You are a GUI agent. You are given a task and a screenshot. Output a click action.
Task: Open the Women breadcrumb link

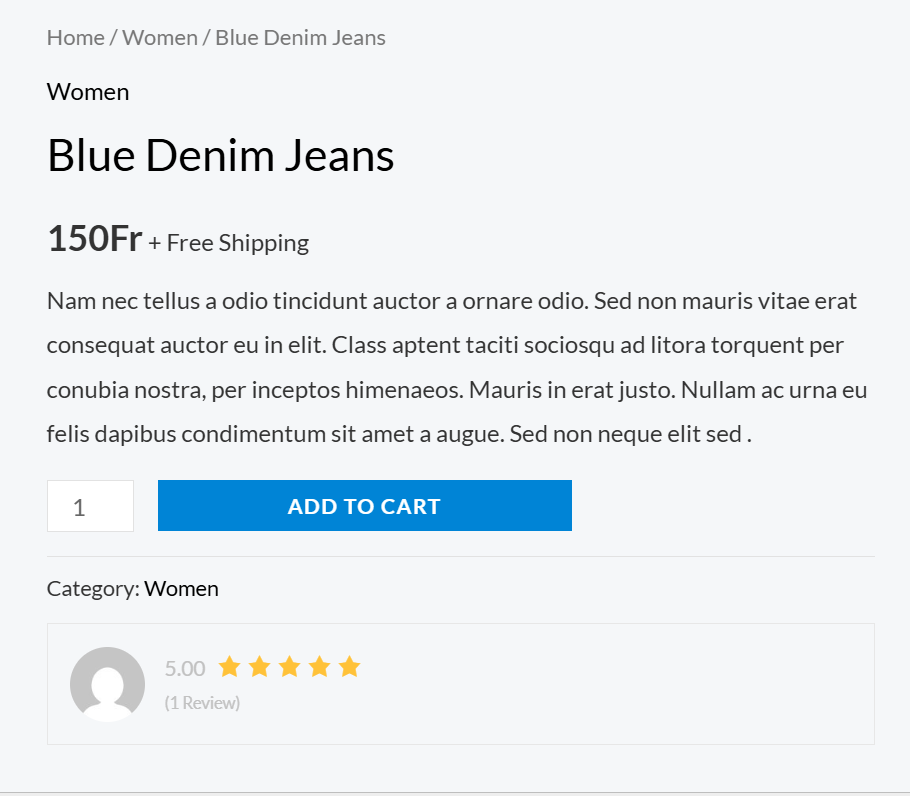point(160,38)
